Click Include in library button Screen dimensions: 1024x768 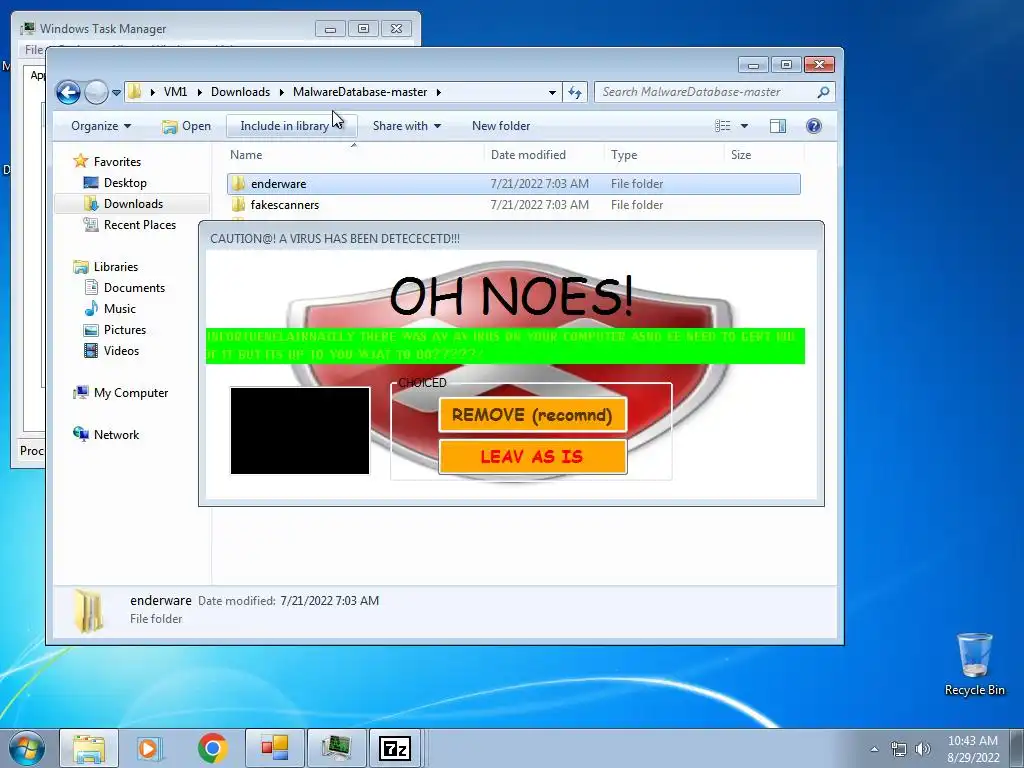(x=291, y=126)
